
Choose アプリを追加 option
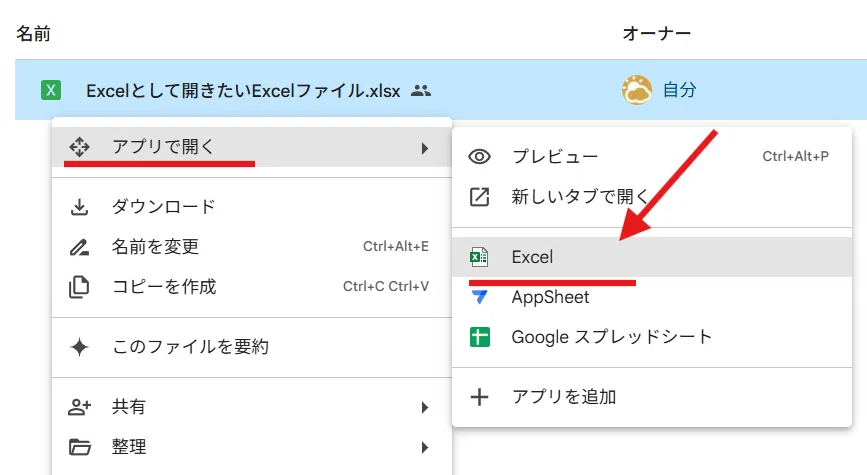pyautogui.click(x=652, y=397)
